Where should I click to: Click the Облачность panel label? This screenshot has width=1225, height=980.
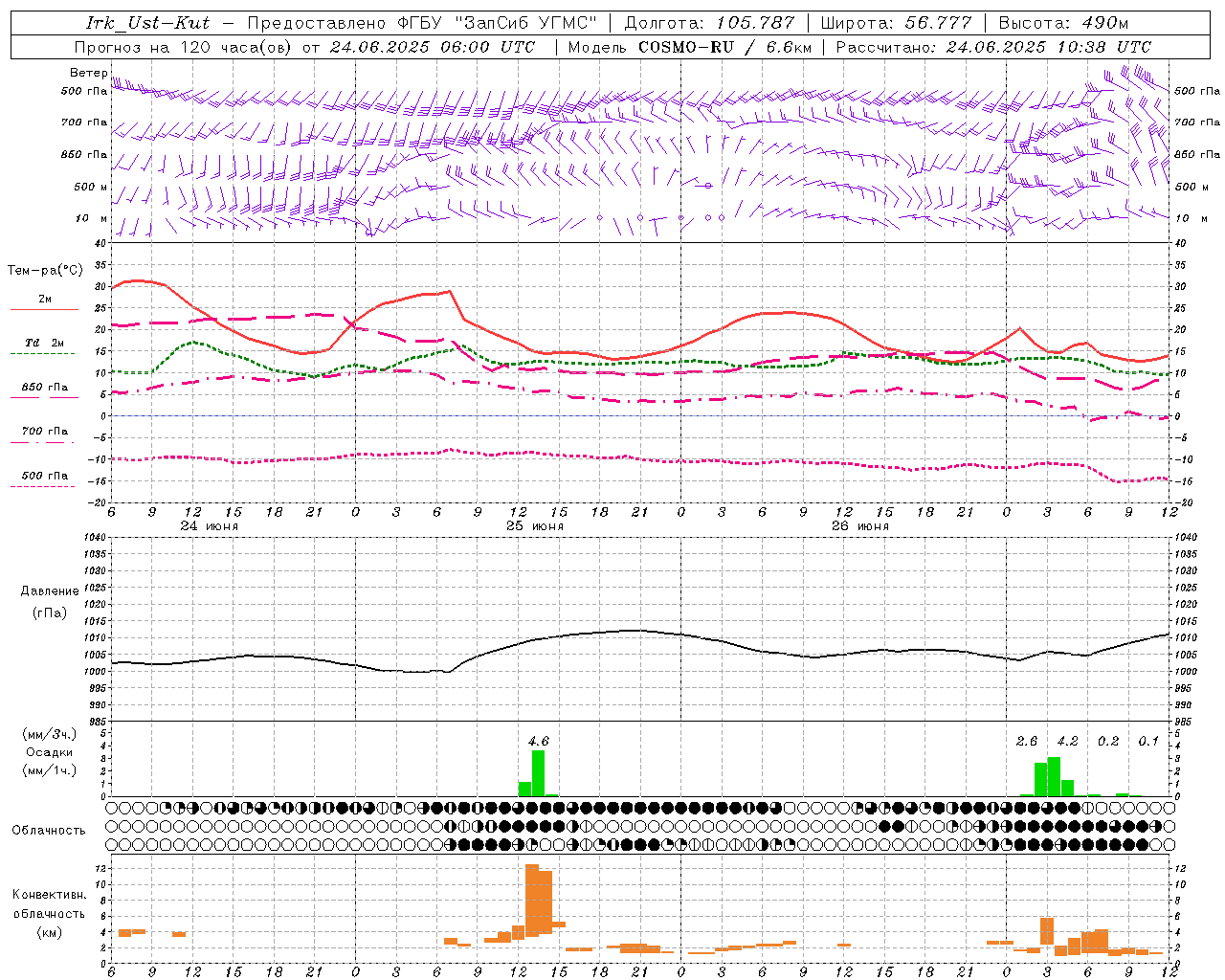(x=49, y=830)
